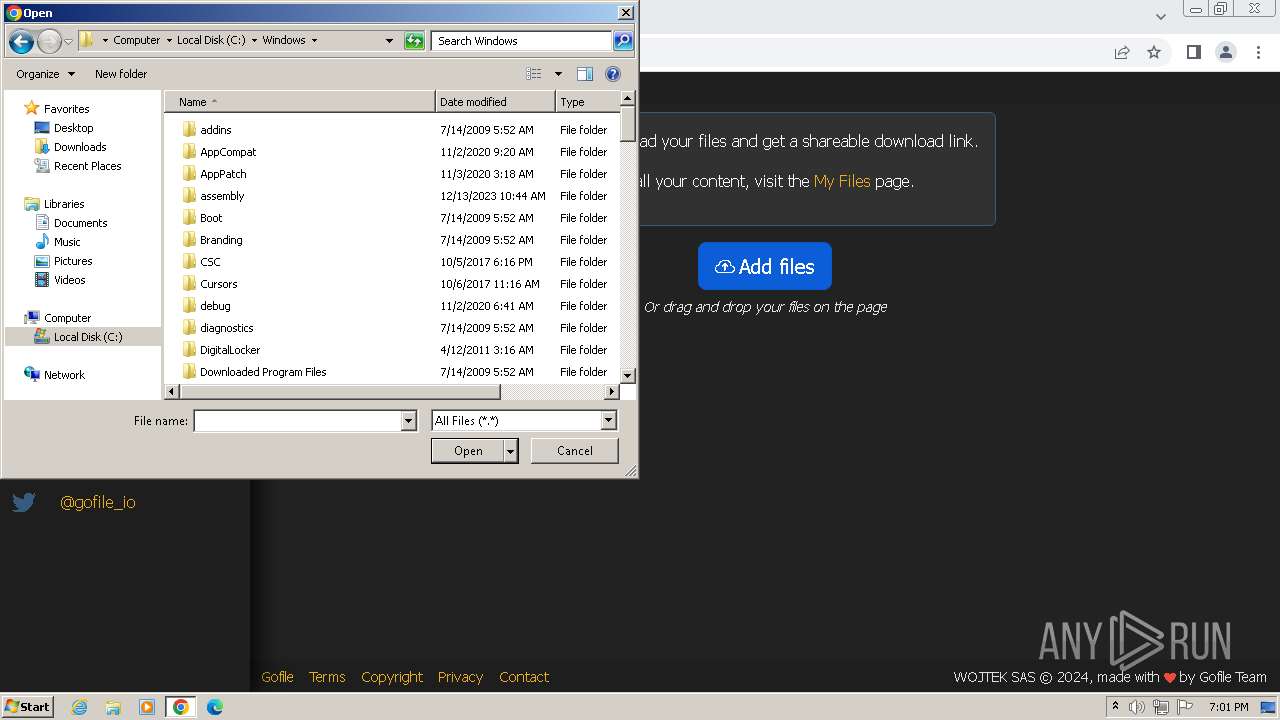
Task: Open File Explorer from the taskbar
Action: (x=113, y=707)
